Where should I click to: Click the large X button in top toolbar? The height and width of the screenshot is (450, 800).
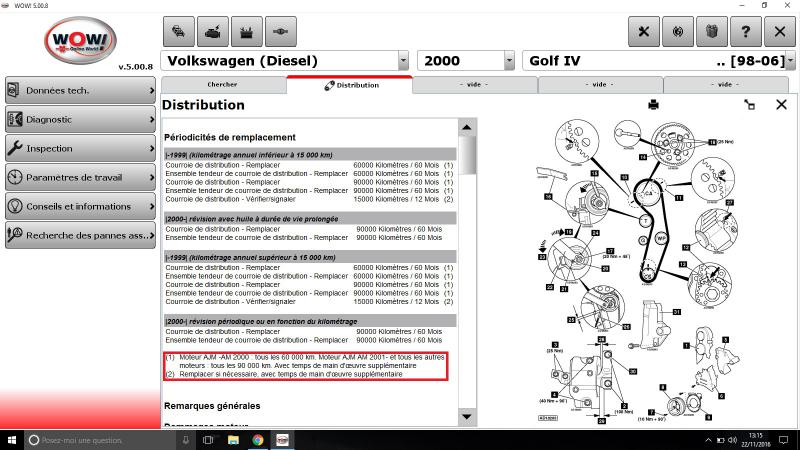pyautogui.click(x=780, y=32)
